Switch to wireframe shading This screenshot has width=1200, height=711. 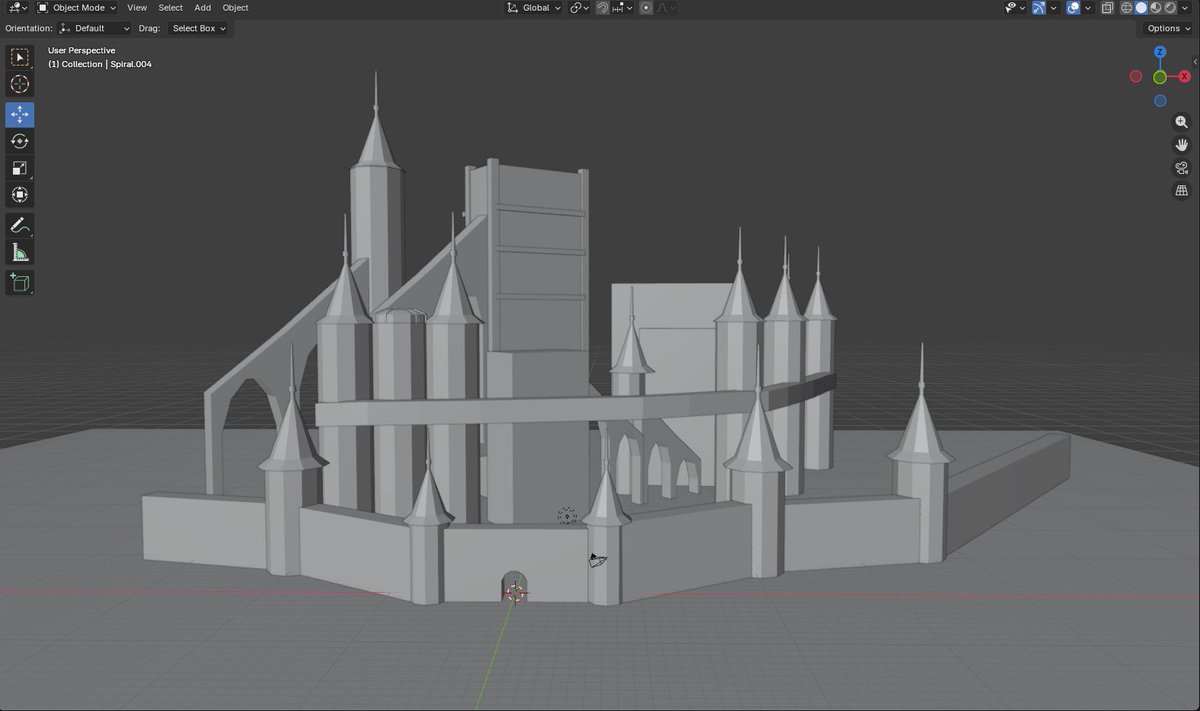tap(1127, 8)
